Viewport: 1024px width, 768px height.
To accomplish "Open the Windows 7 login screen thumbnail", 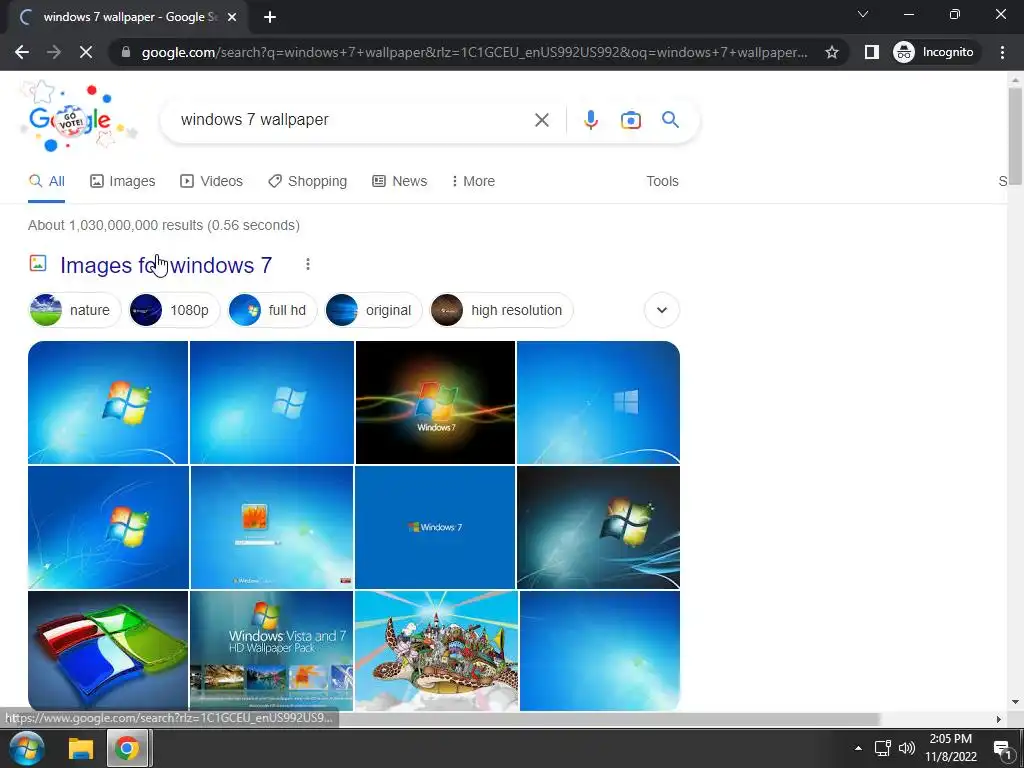I will (x=272, y=527).
